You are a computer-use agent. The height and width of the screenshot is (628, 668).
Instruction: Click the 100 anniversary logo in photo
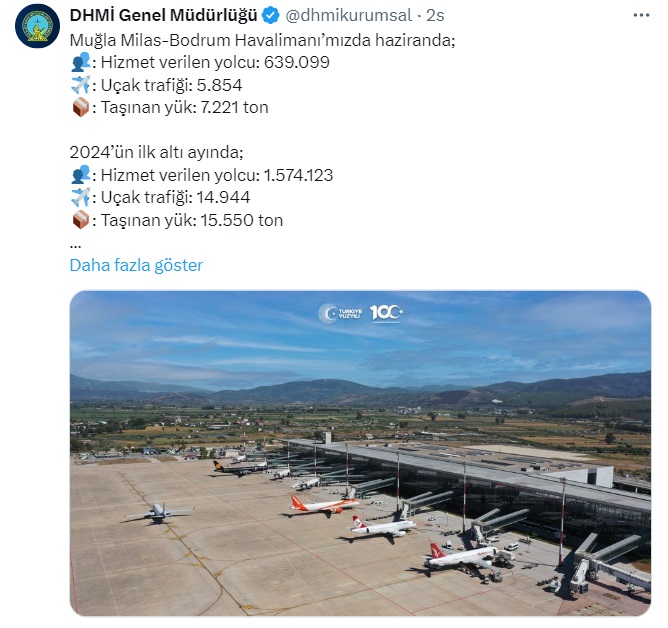(386, 313)
